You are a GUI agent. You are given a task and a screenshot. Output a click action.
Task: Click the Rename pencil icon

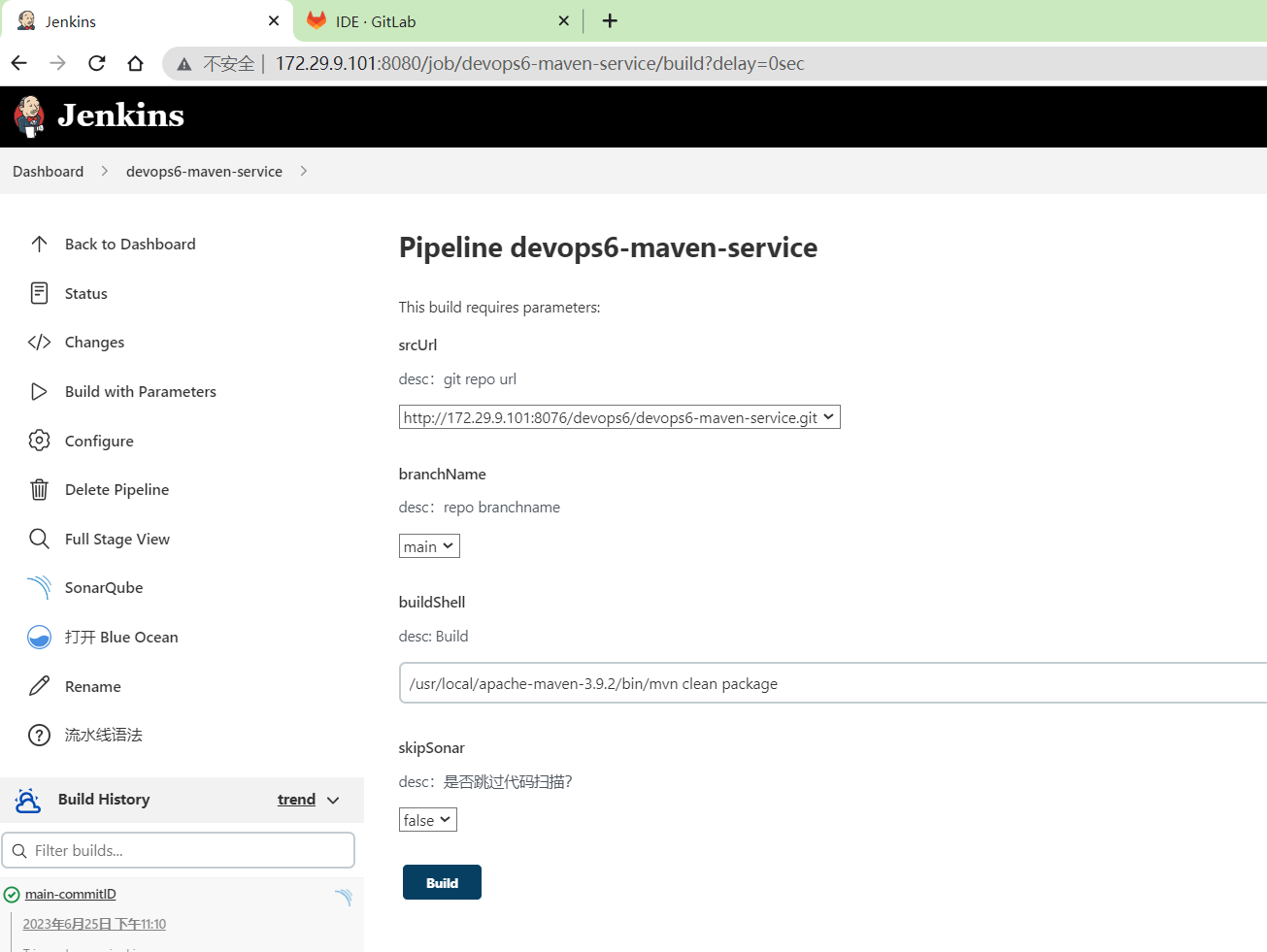[x=39, y=686]
